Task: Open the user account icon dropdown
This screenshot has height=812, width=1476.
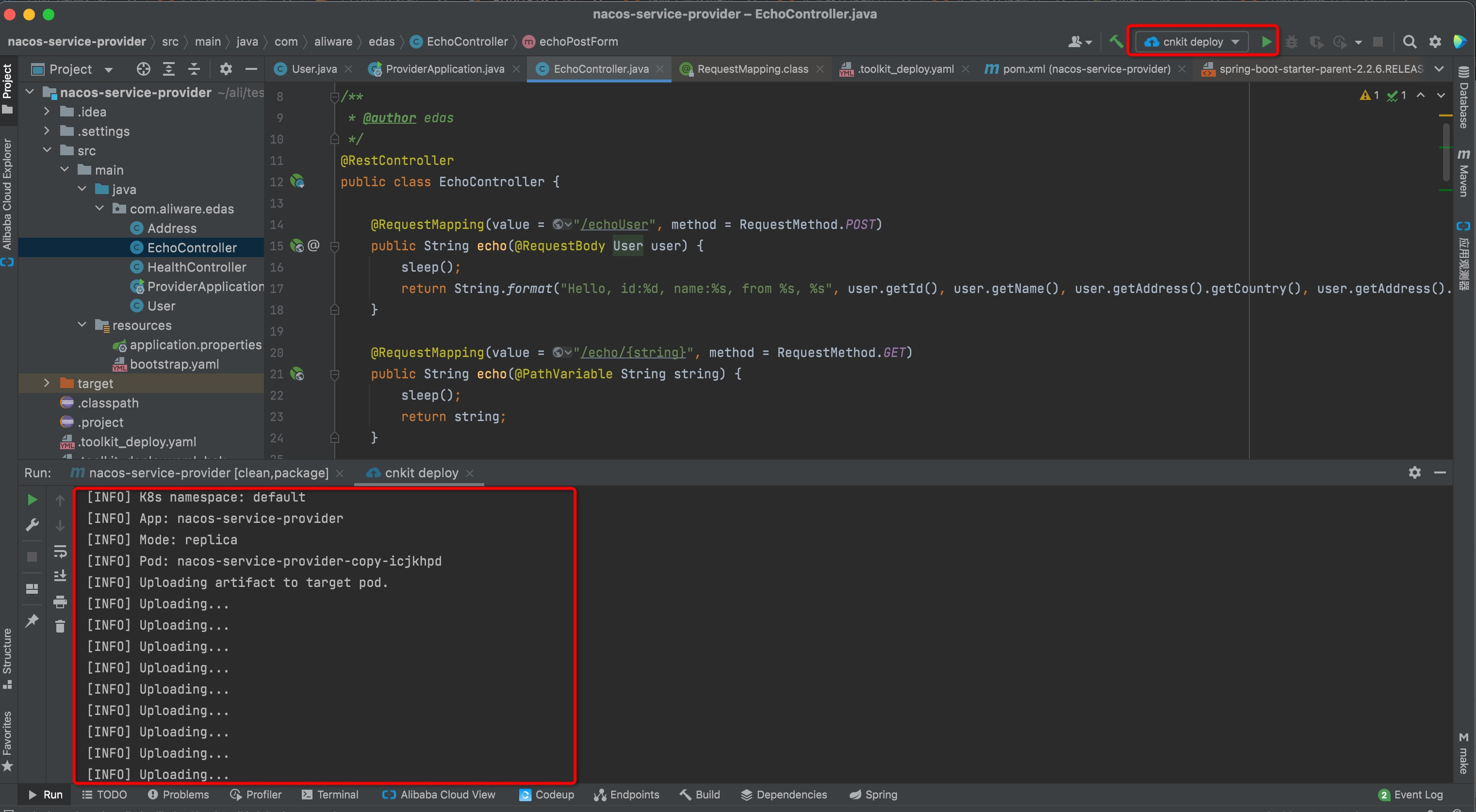Action: click(x=1080, y=42)
